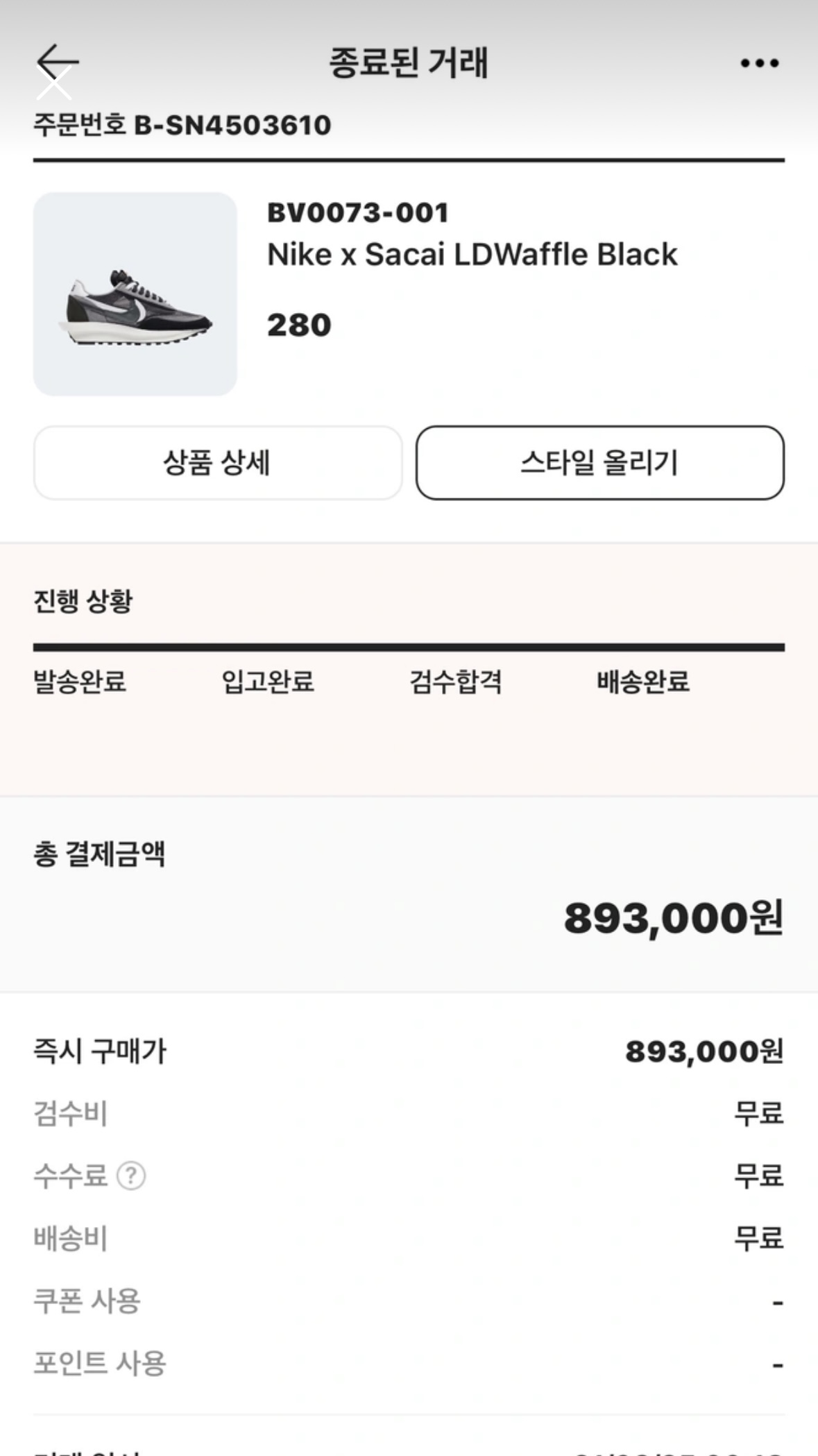Tap the 쿠폰 사용 row
Viewport: 818px width, 1456px height.
(x=409, y=1301)
